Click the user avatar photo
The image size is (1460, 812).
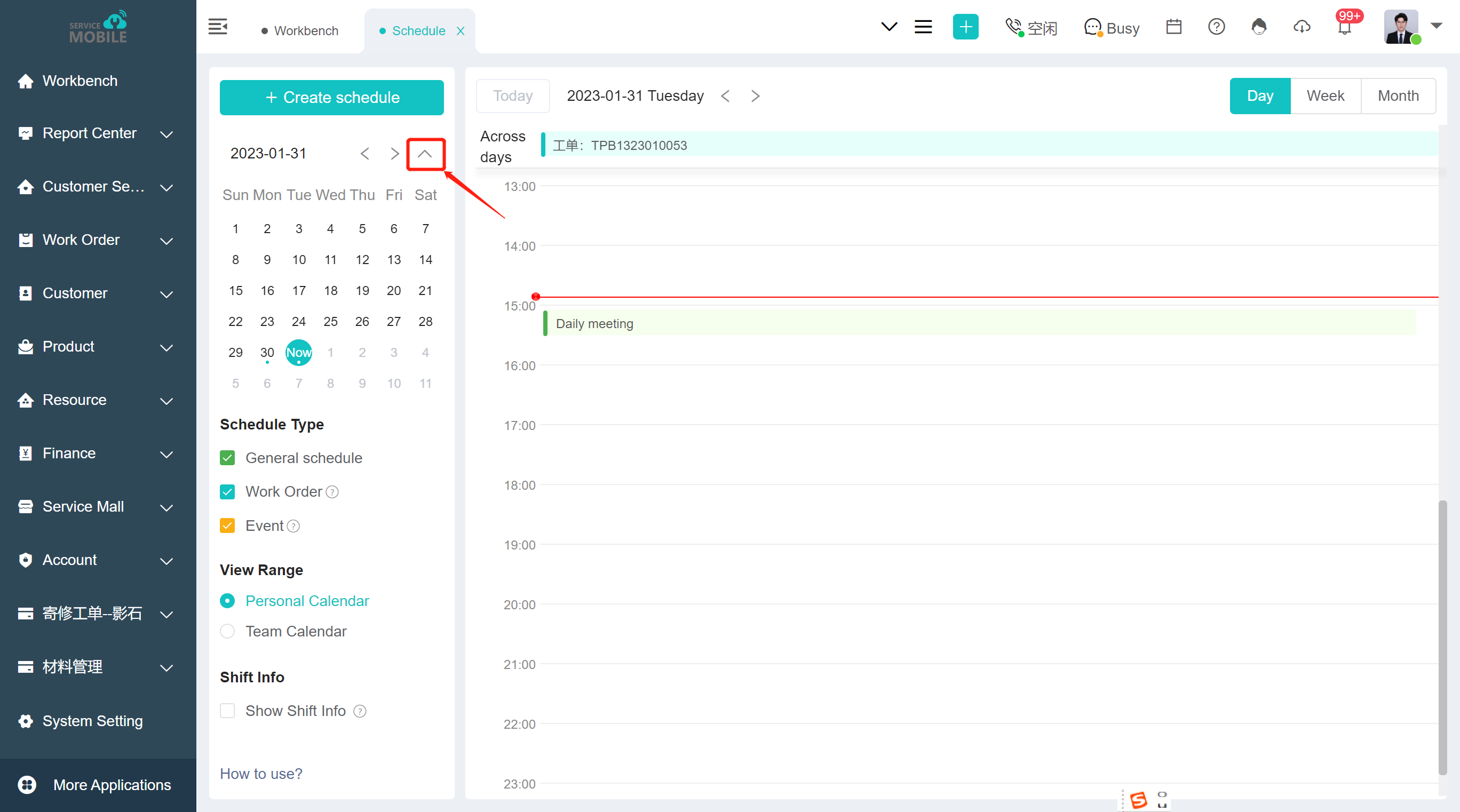[x=1400, y=27]
